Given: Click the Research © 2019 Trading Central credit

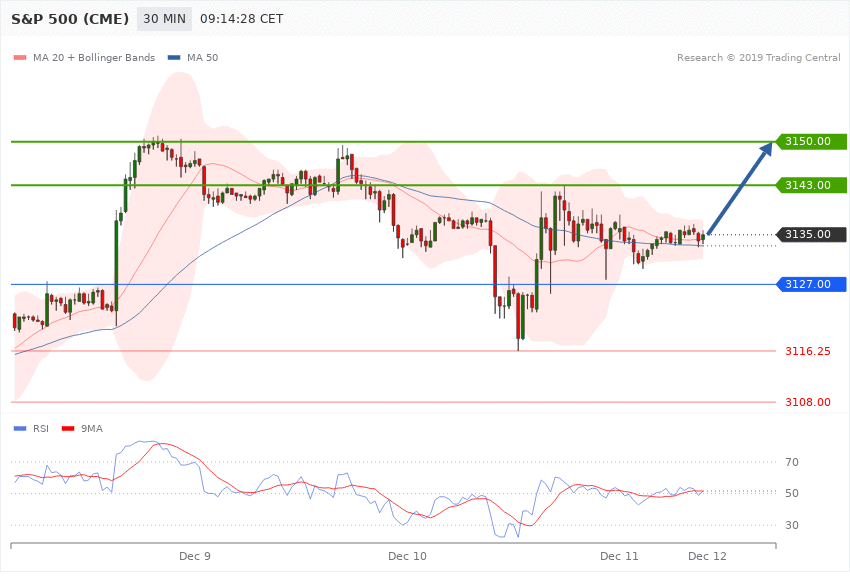Looking at the screenshot, I should click(x=758, y=57).
